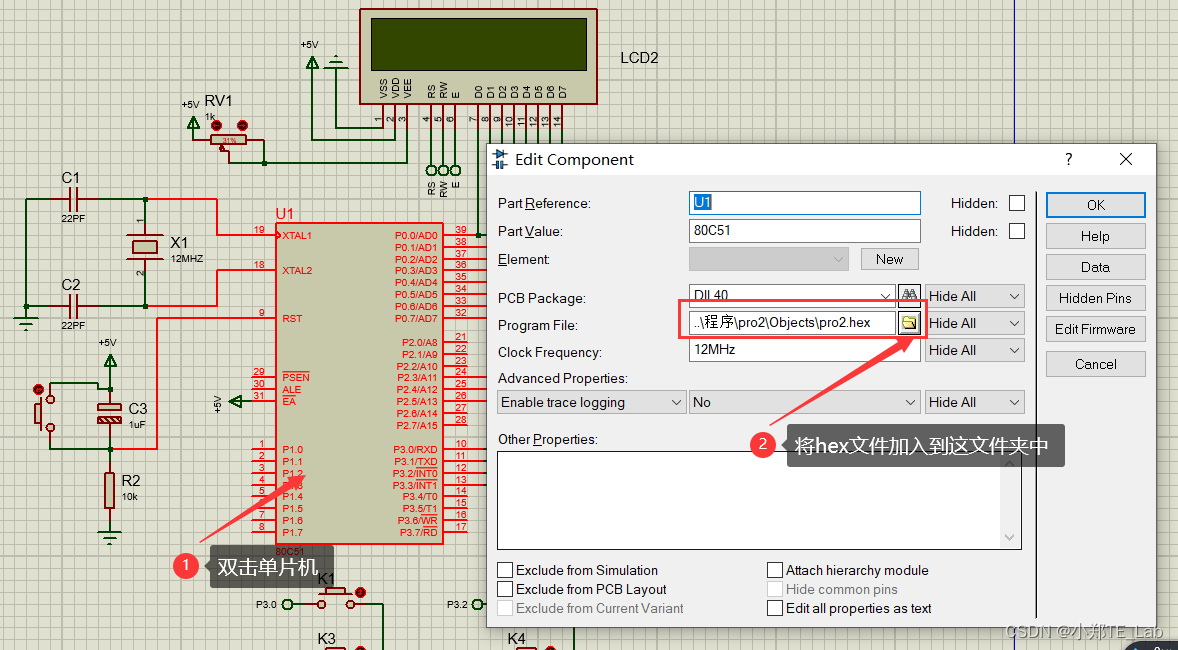Click Other Properties scrollbar down arrow
The image size is (1178, 650).
pos(1010,537)
